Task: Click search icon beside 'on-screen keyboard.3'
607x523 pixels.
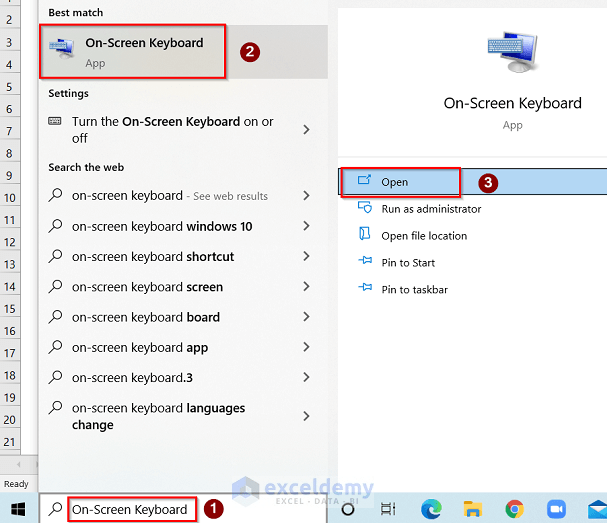Action: [55, 377]
